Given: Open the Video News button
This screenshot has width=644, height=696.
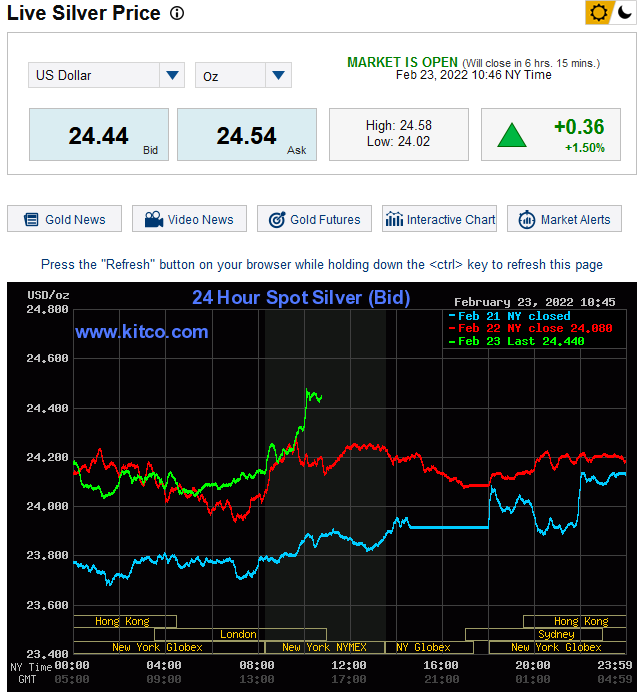Looking at the screenshot, I should 190,219.
